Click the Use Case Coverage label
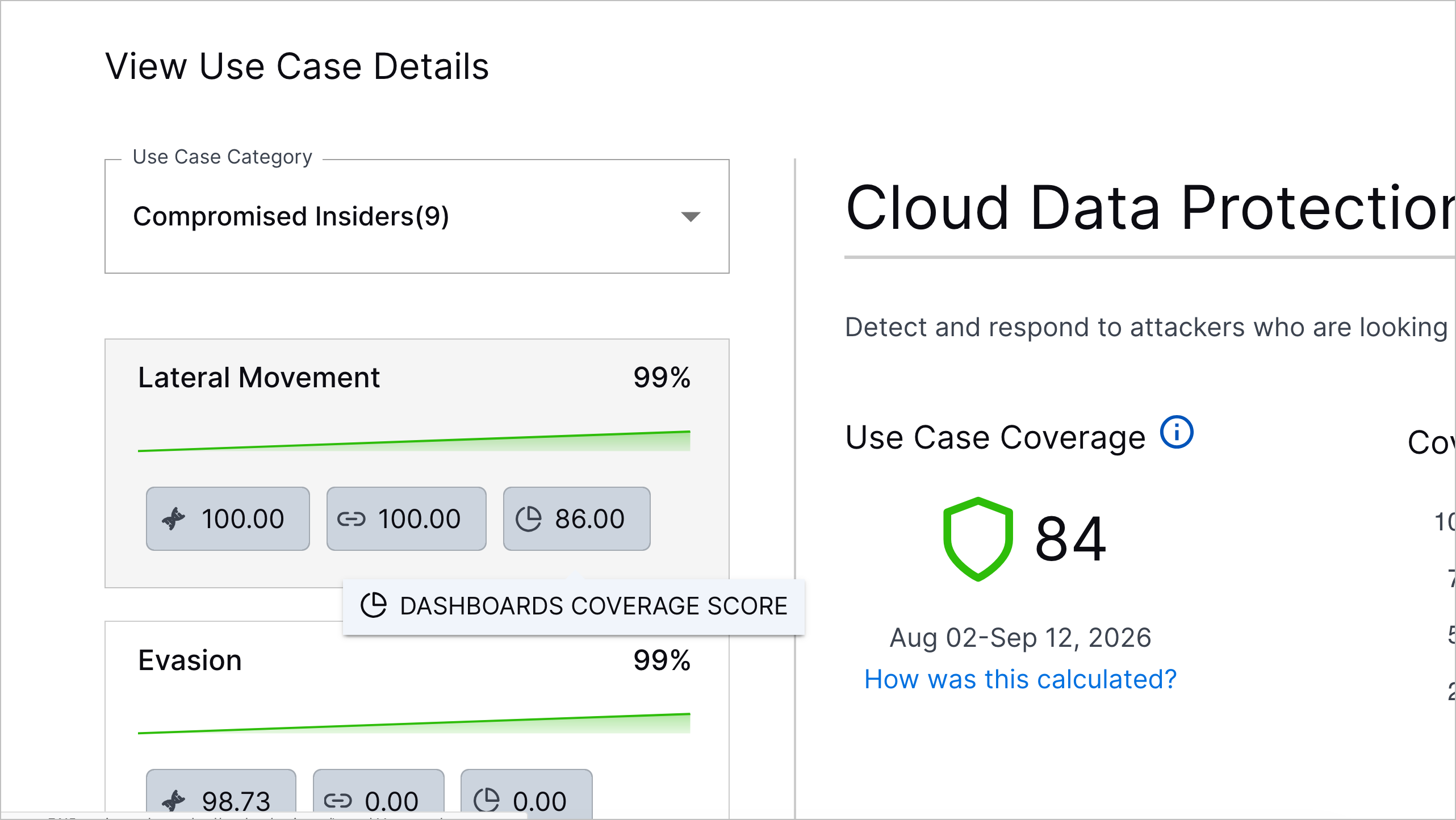Screen dimensions: 1456x820 tap(995, 437)
